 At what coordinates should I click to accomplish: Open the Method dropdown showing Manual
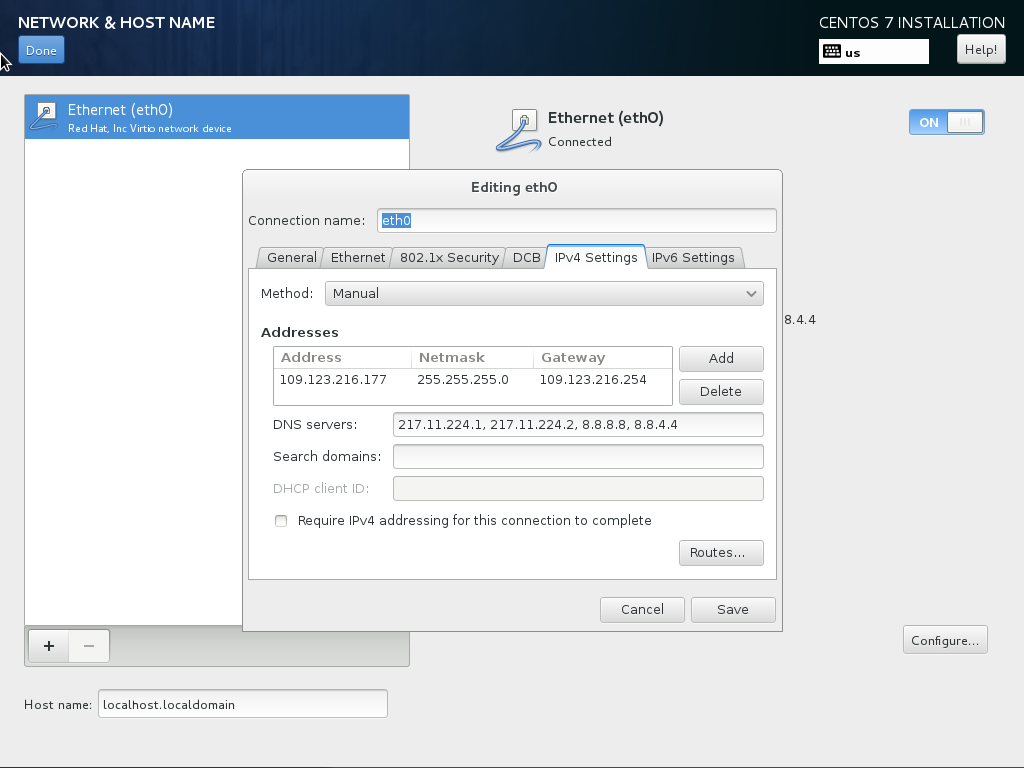(544, 293)
